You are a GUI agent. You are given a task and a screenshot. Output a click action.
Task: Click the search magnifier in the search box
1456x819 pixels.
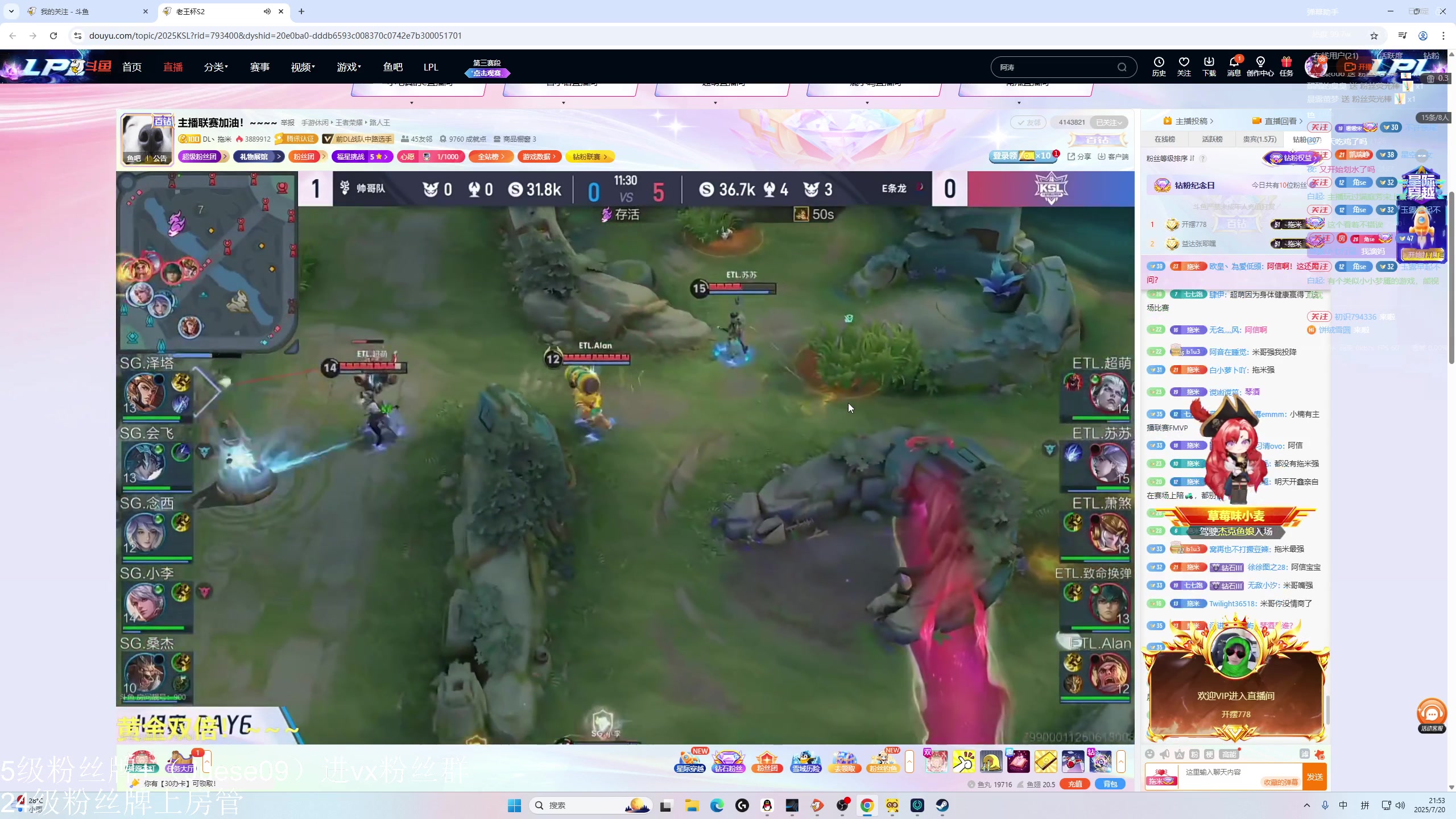(x=1122, y=67)
